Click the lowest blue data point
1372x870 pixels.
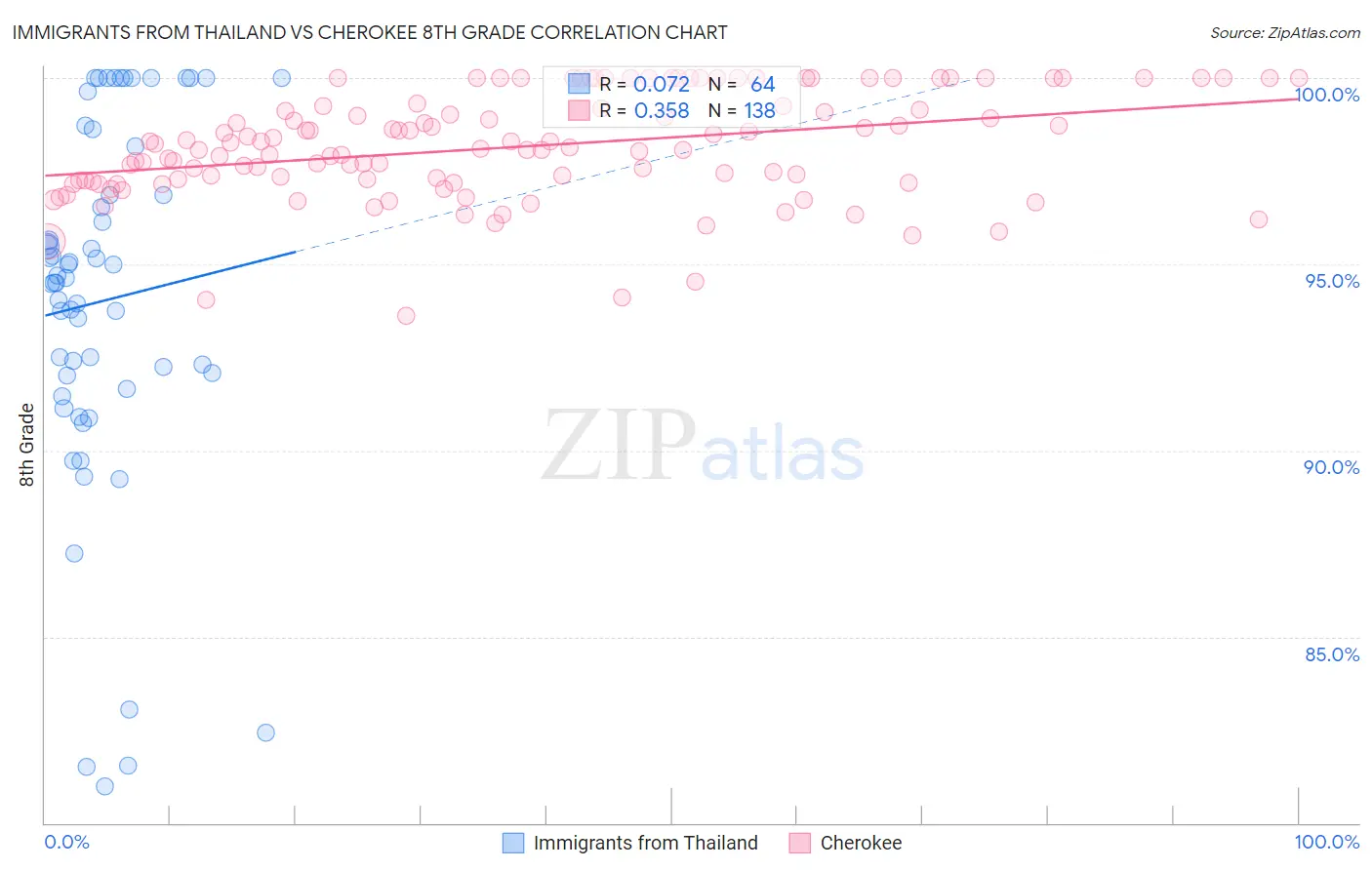[x=104, y=786]
